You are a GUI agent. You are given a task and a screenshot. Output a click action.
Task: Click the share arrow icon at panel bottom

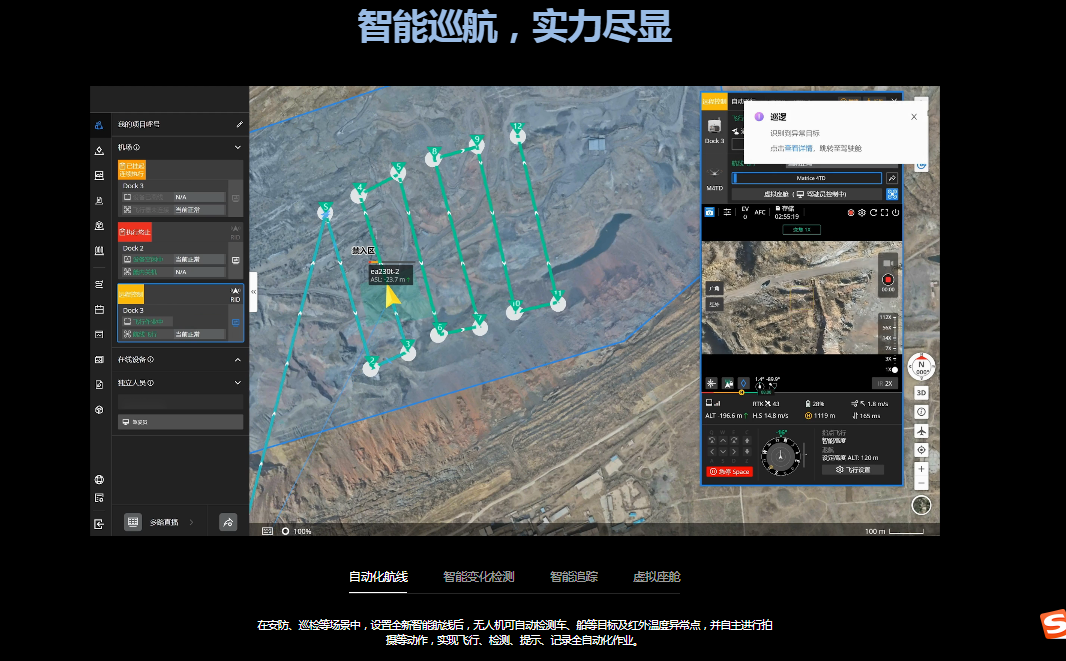(x=228, y=521)
